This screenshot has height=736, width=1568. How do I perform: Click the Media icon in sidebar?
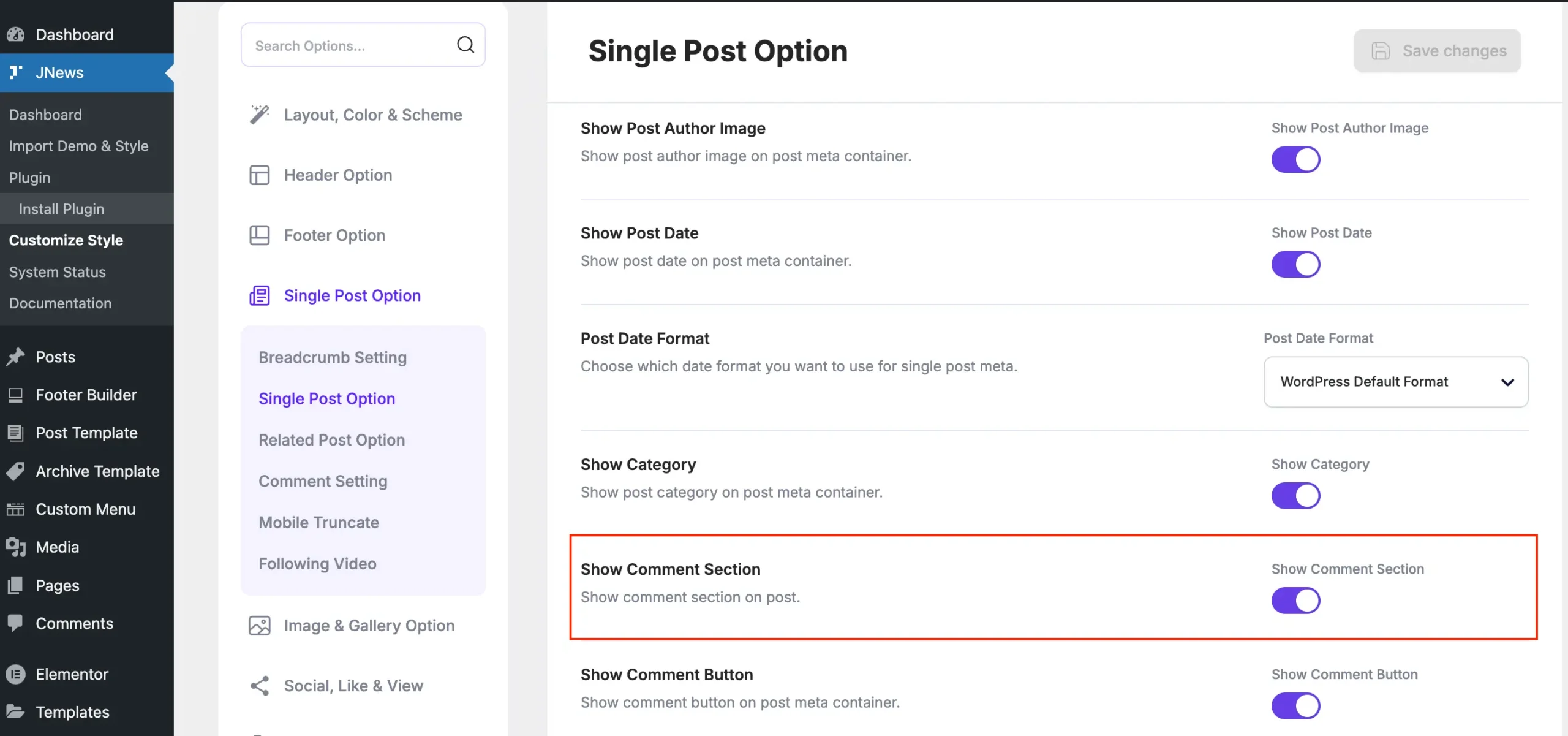16,547
